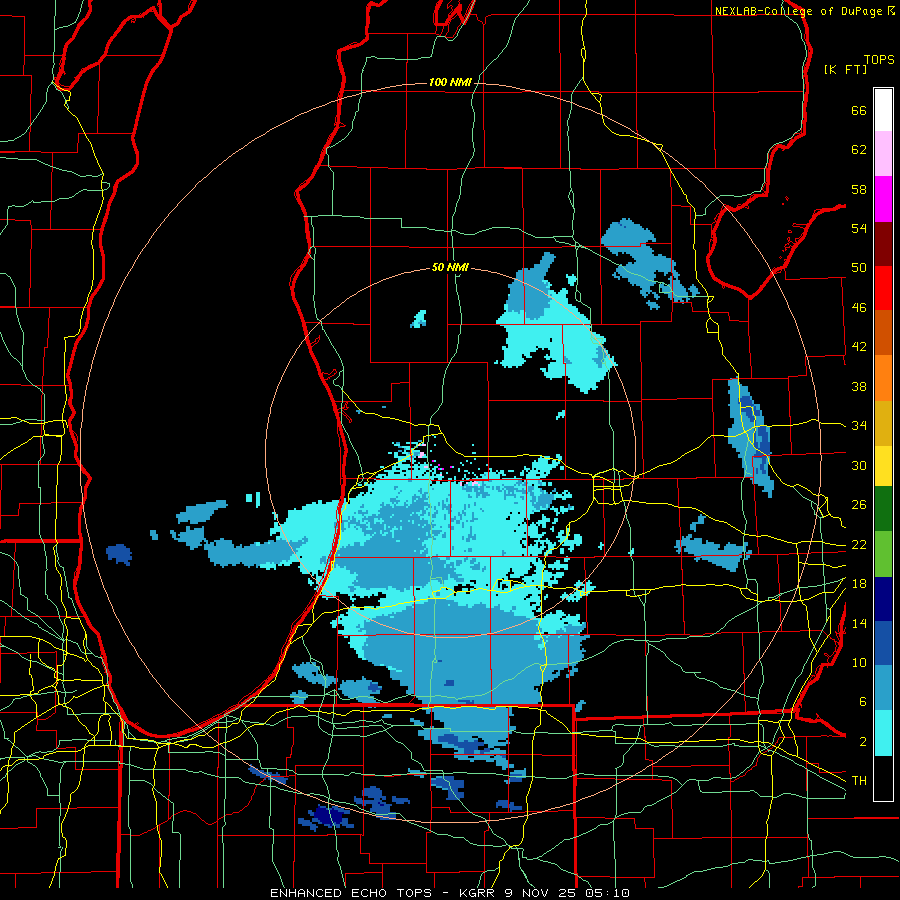The height and width of the screenshot is (900, 900).
Task: Click the legend value '22'
Action: coord(859,545)
